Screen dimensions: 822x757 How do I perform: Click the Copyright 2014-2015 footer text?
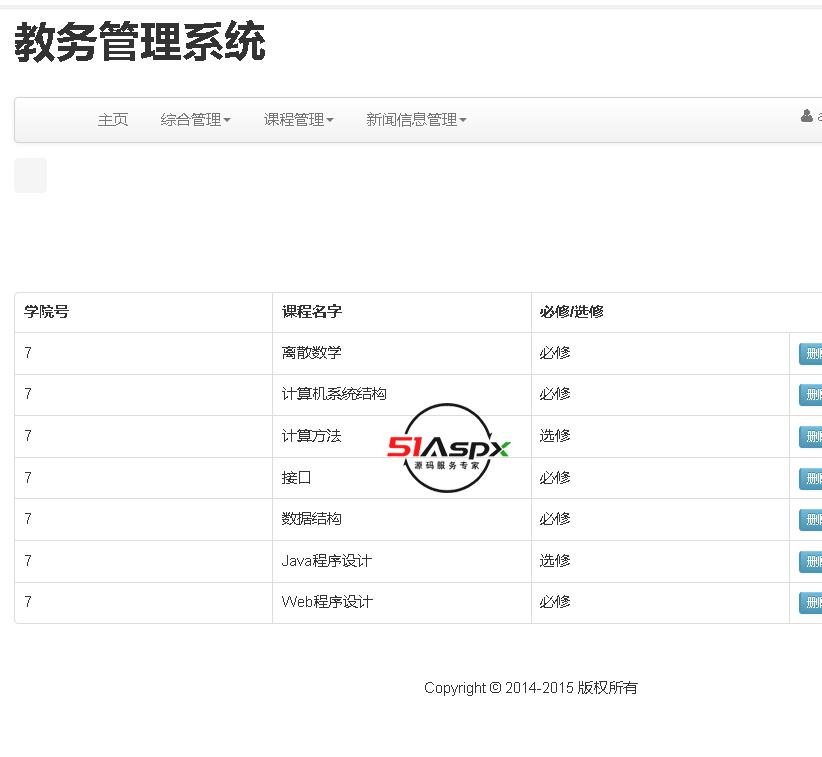pyautogui.click(x=530, y=688)
